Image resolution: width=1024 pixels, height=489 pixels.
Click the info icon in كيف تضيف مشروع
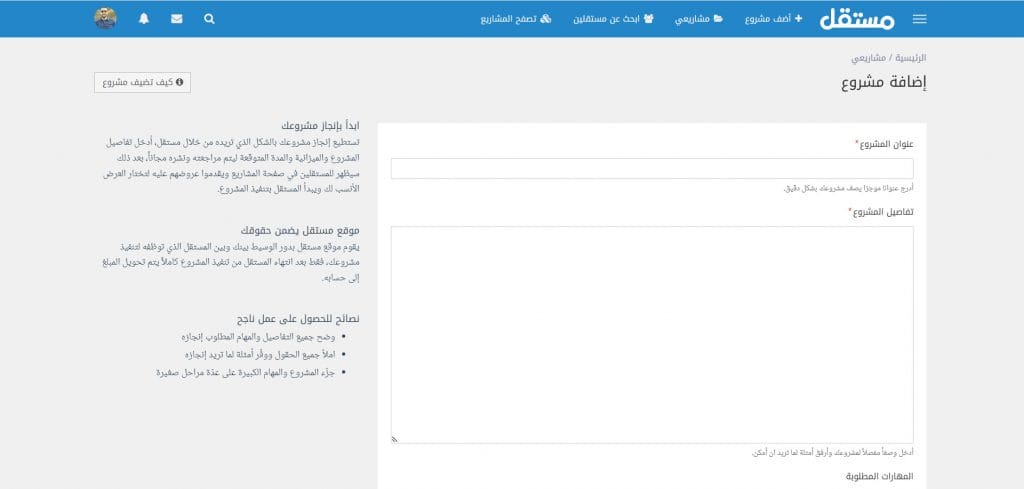tap(179, 83)
